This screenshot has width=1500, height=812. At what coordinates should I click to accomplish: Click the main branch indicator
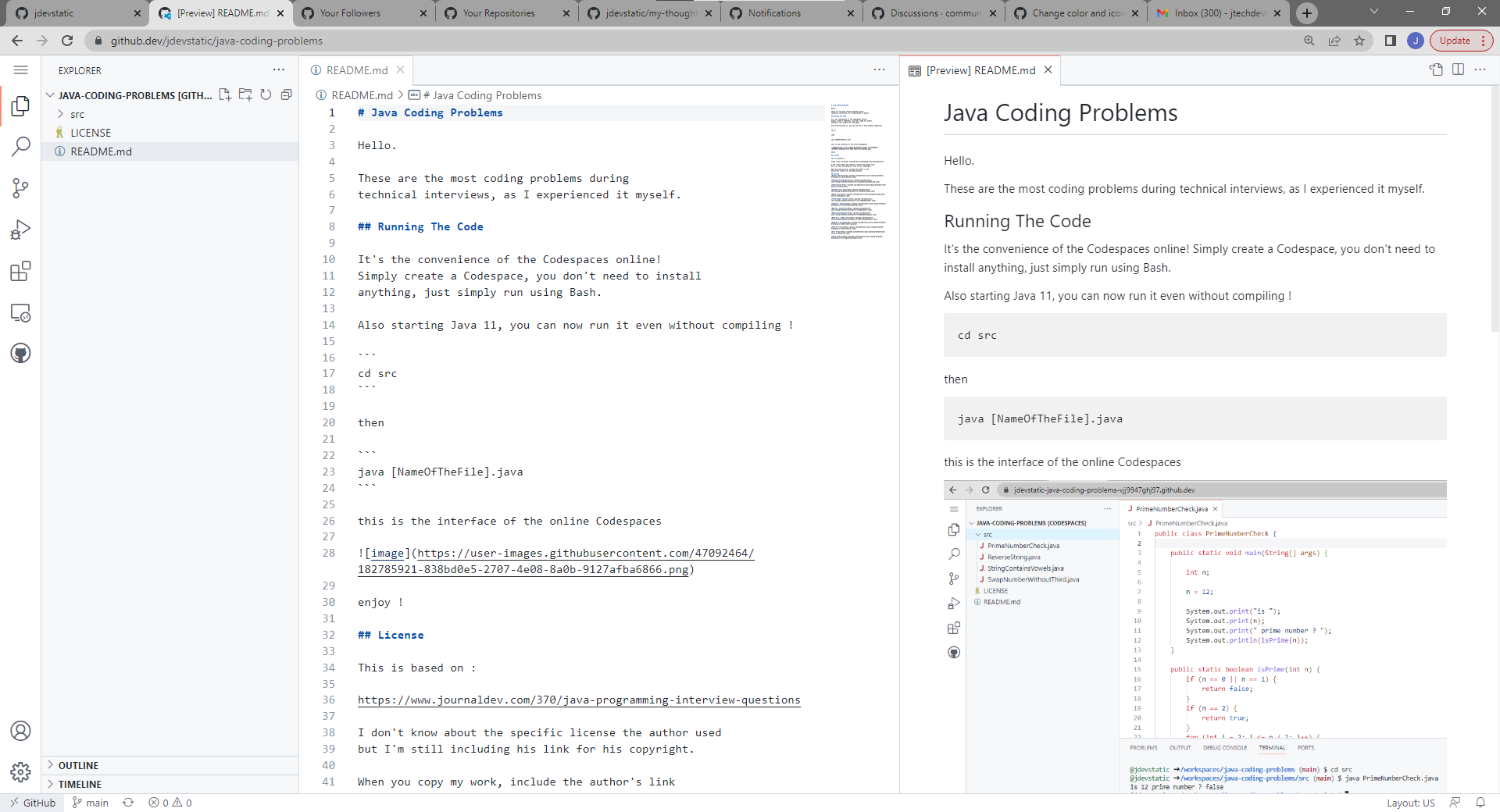coord(90,803)
